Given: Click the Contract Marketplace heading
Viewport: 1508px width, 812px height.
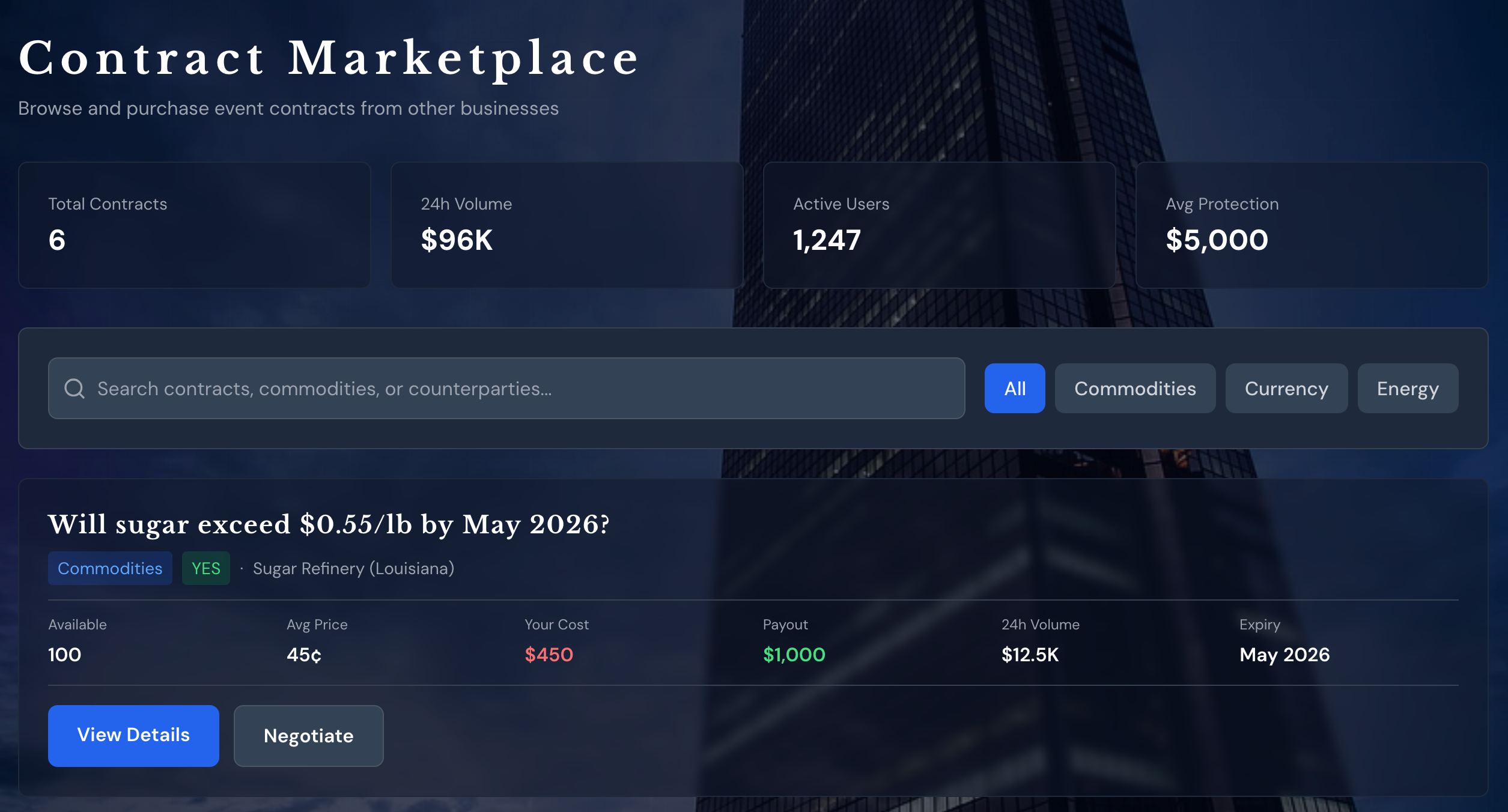Looking at the screenshot, I should coord(329,58).
